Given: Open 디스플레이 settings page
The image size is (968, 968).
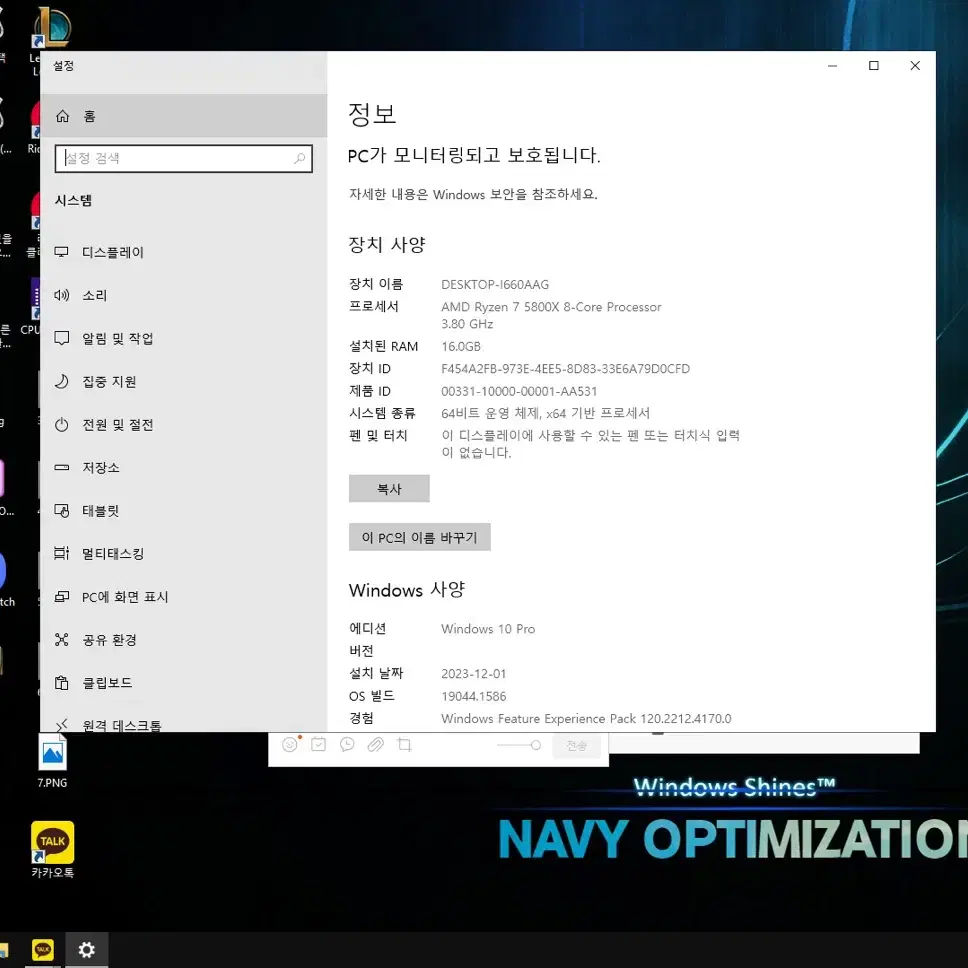Looking at the screenshot, I should coord(183,252).
